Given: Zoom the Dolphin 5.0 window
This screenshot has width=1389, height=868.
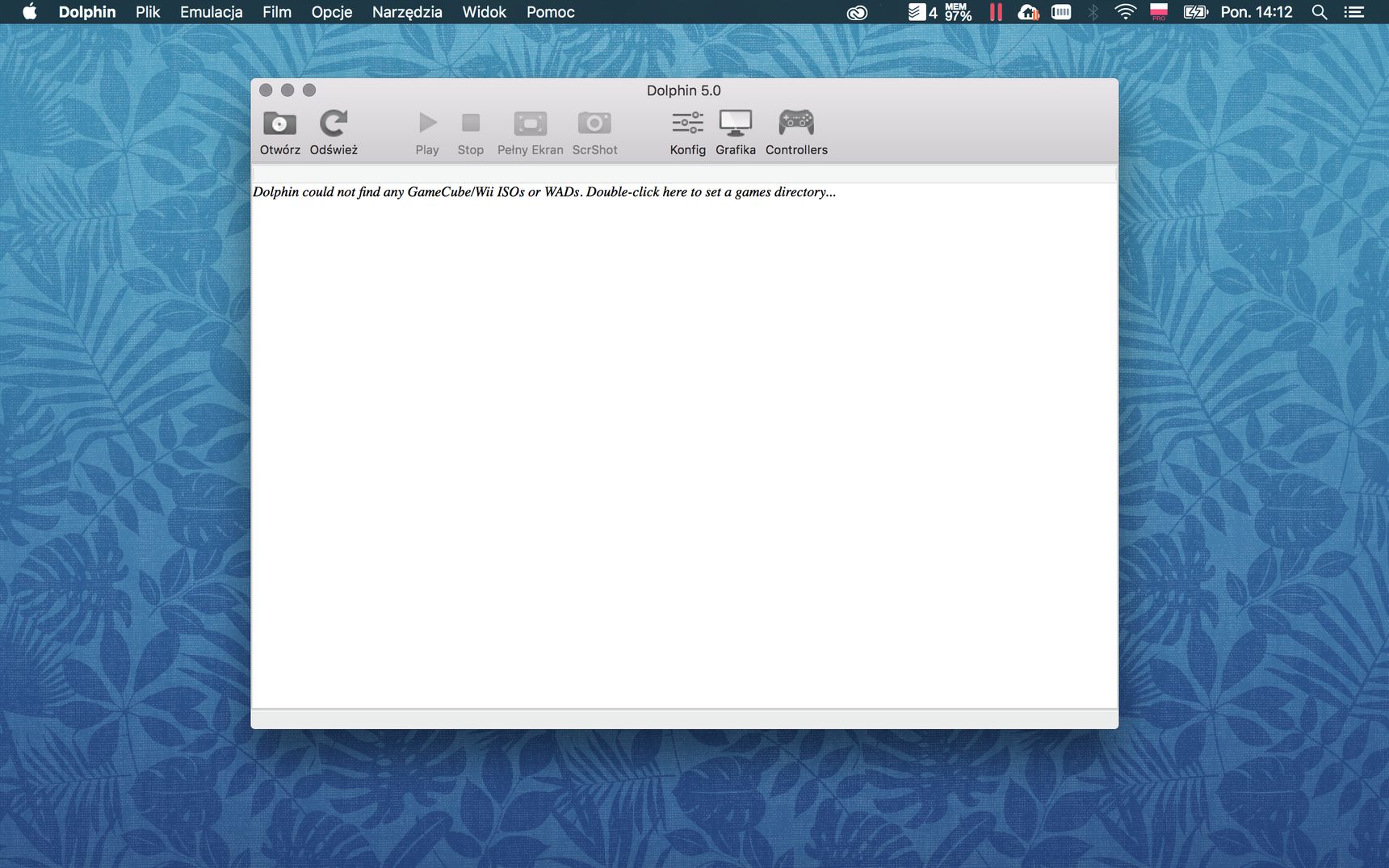Looking at the screenshot, I should click(309, 90).
